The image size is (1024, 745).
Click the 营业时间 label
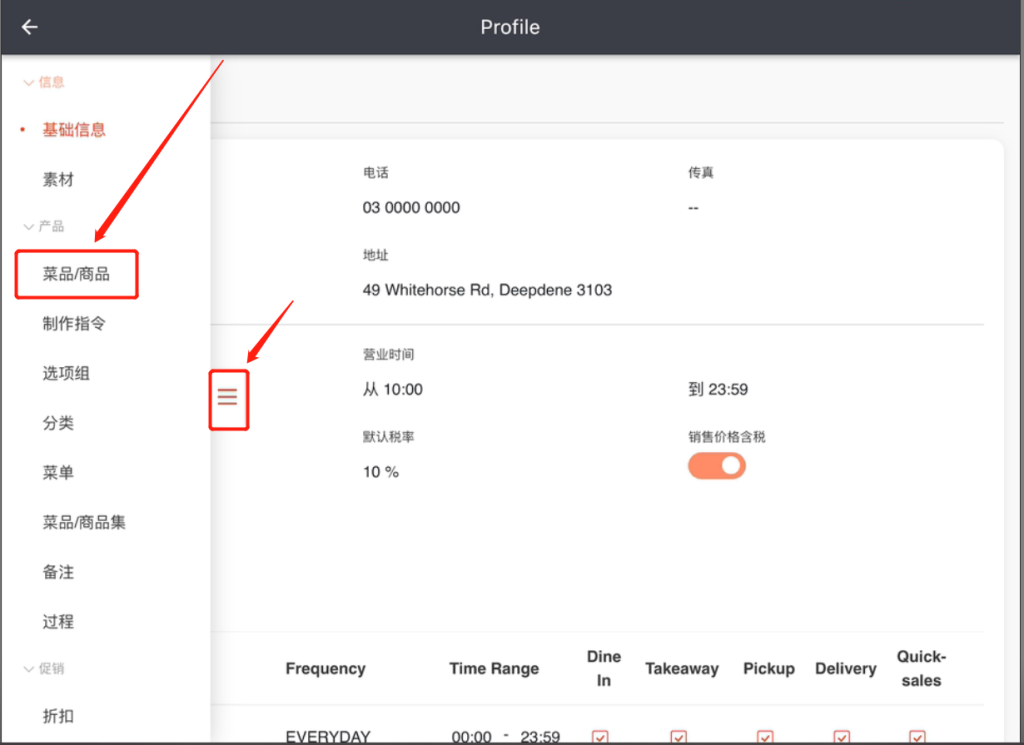click(x=389, y=355)
